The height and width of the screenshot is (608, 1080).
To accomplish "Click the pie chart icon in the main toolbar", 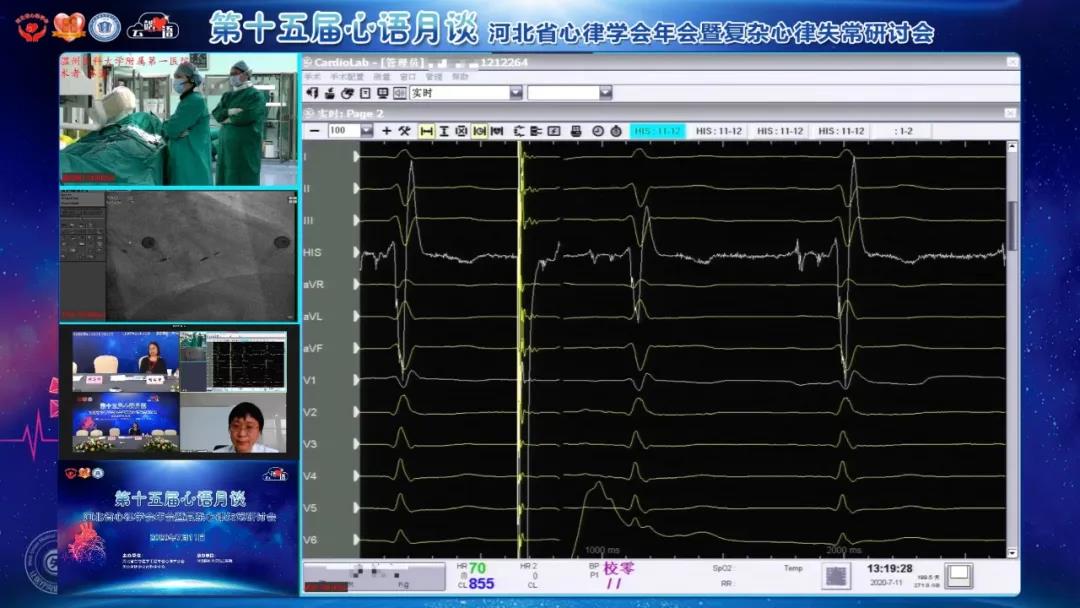I will pyautogui.click(x=348, y=93).
